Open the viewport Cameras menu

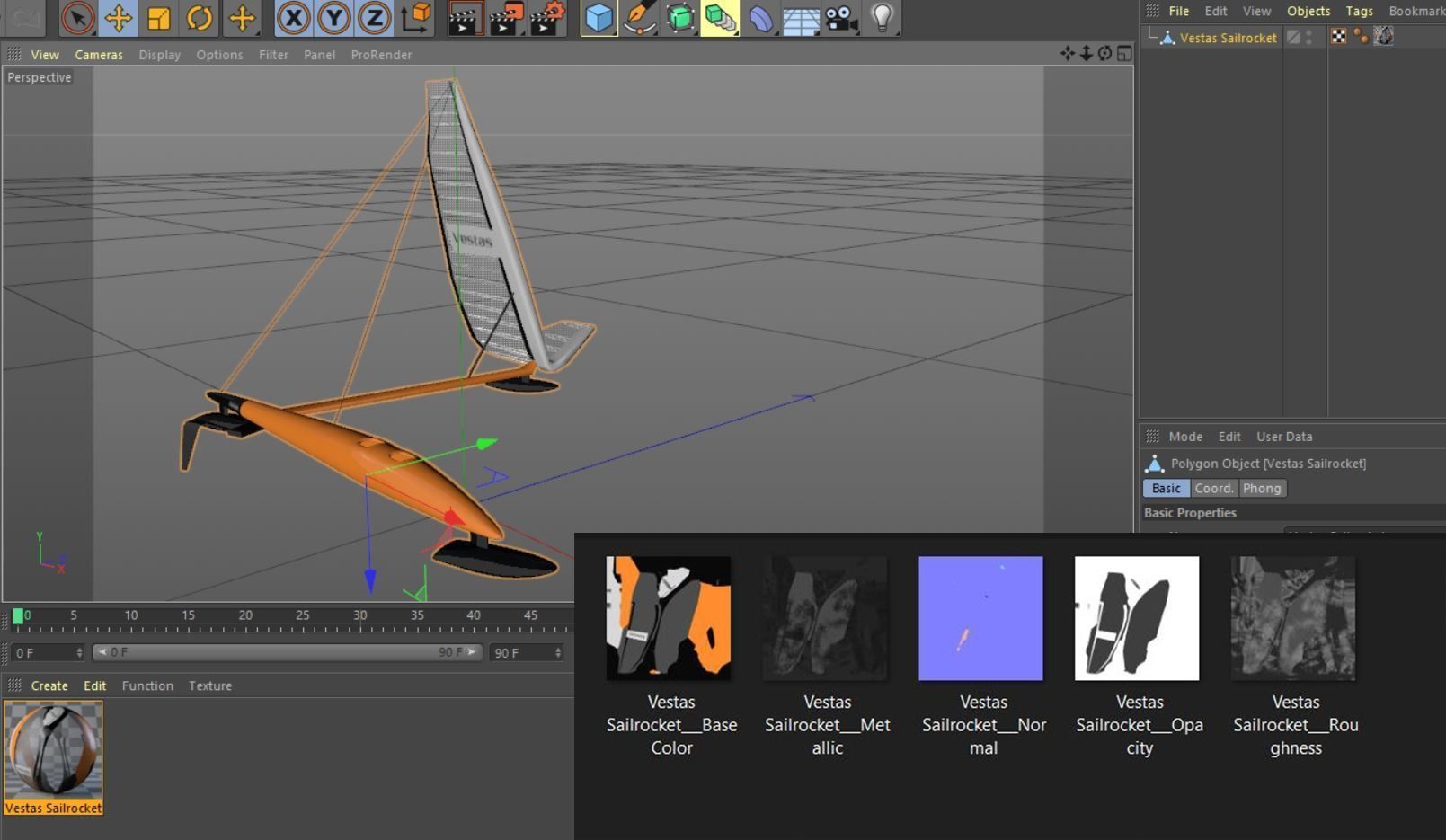(x=99, y=55)
